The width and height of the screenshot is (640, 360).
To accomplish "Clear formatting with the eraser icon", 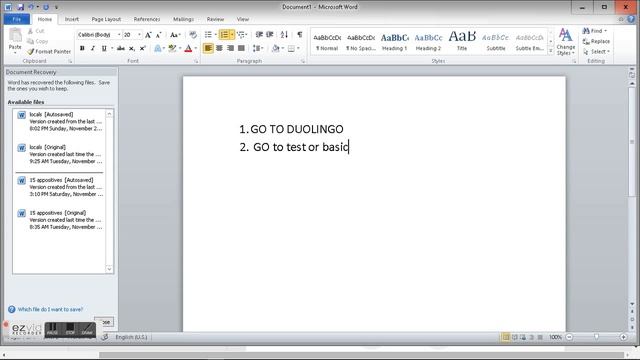I will 193,35.
